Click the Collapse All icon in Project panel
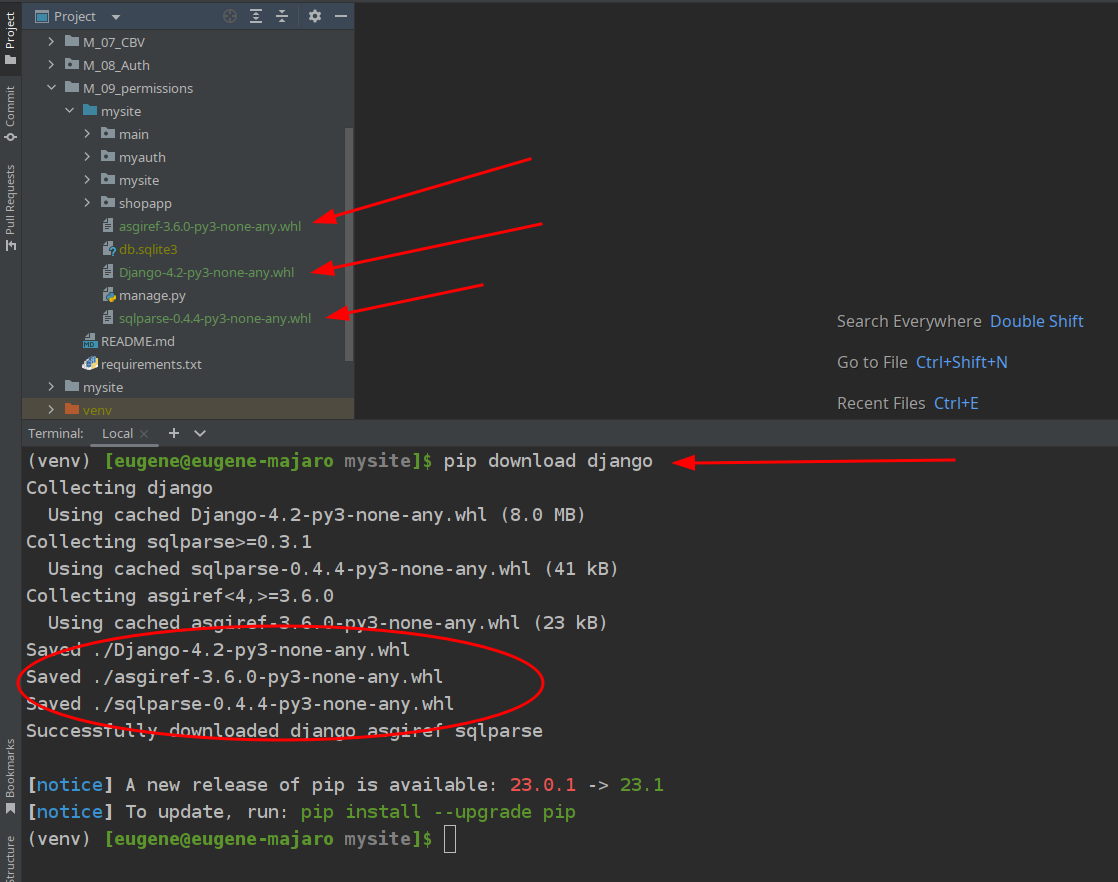This screenshot has height=882, width=1118. pos(282,16)
